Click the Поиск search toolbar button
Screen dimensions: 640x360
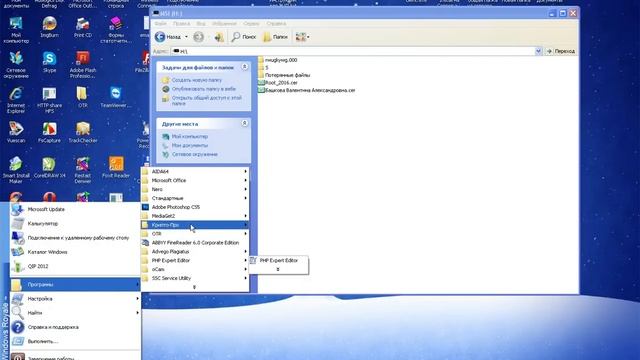(244, 37)
